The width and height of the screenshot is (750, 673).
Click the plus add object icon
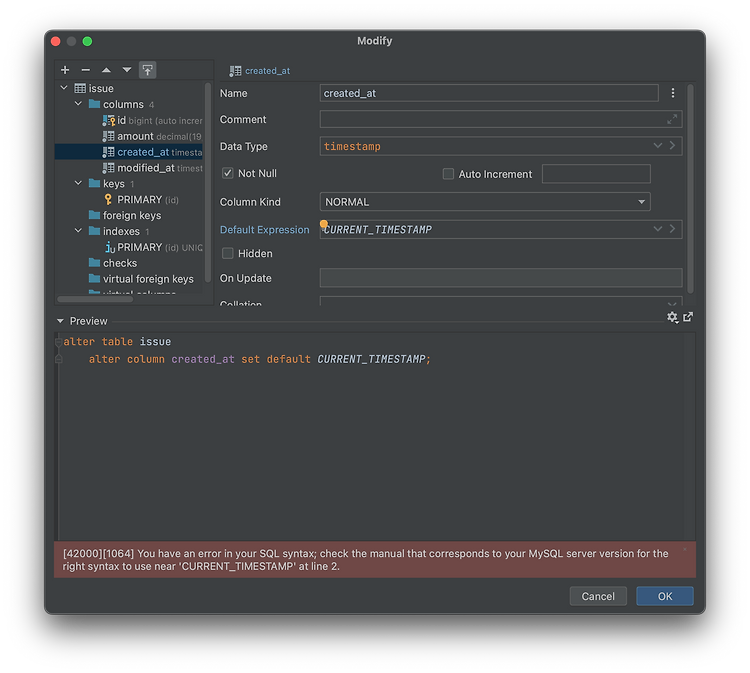[x=65, y=70]
